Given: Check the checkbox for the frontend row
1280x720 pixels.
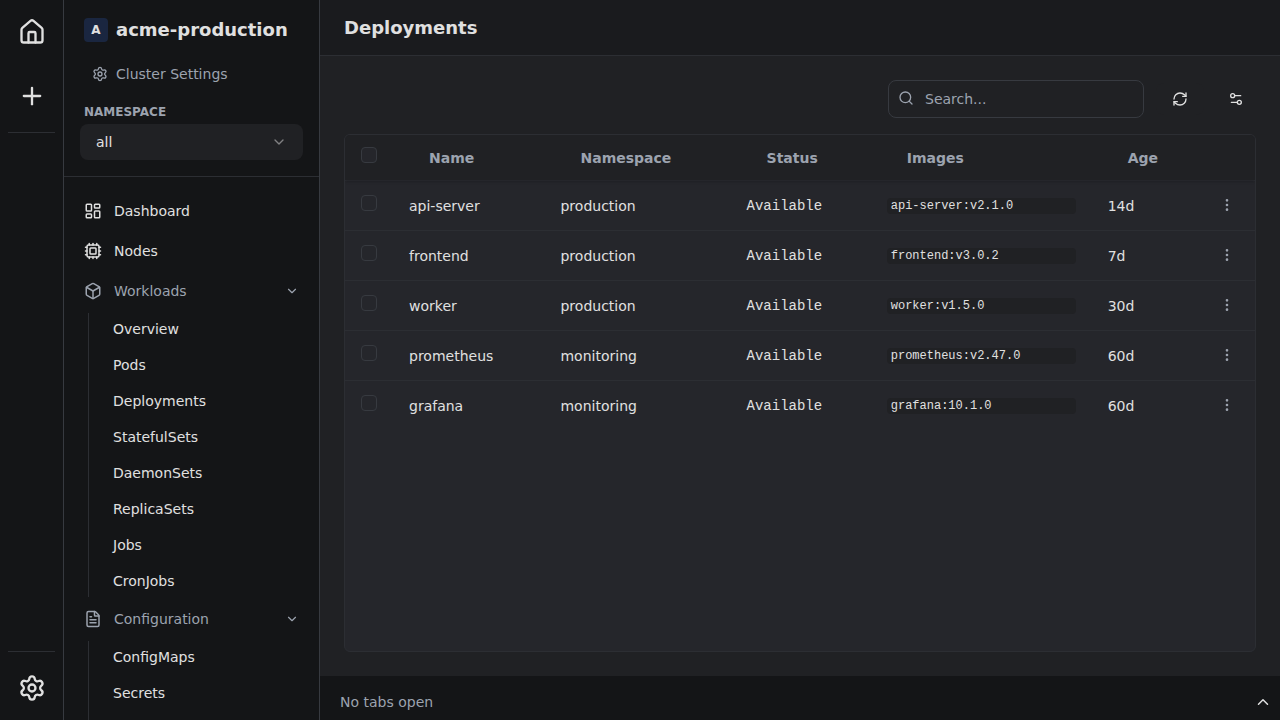Looking at the screenshot, I should click(368, 253).
